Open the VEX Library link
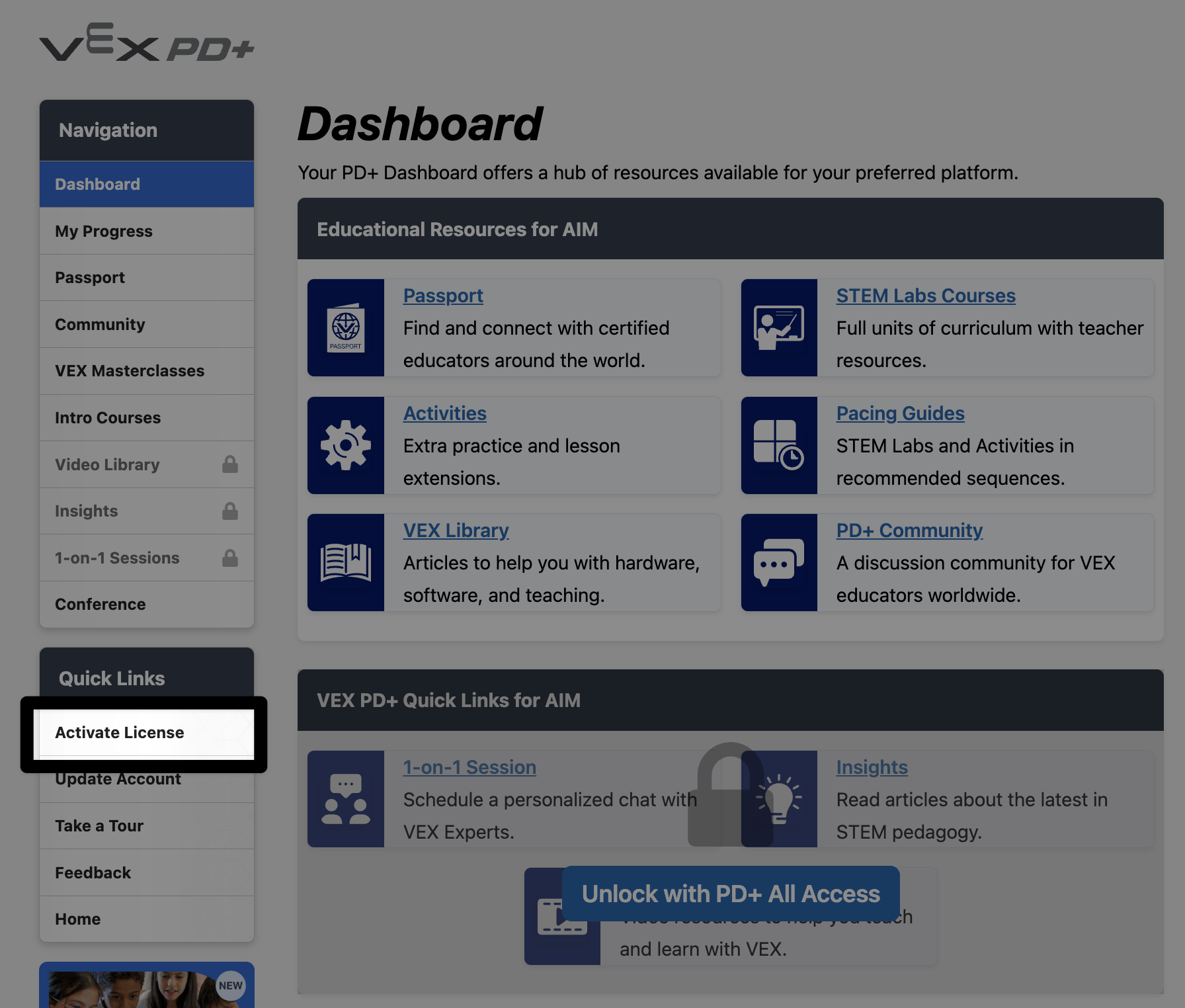This screenshot has height=1008, width=1185. coord(456,530)
